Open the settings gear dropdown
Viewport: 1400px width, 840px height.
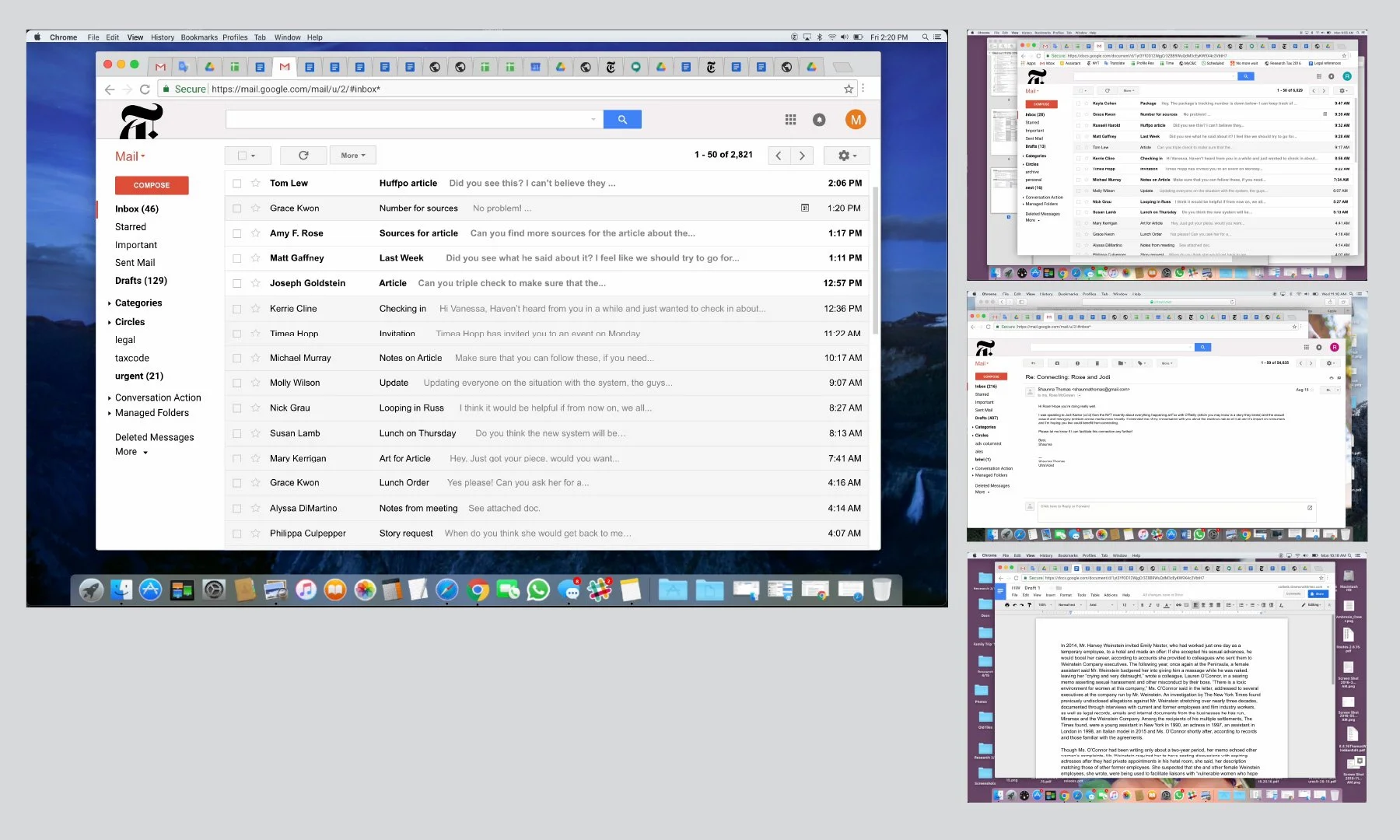point(846,156)
